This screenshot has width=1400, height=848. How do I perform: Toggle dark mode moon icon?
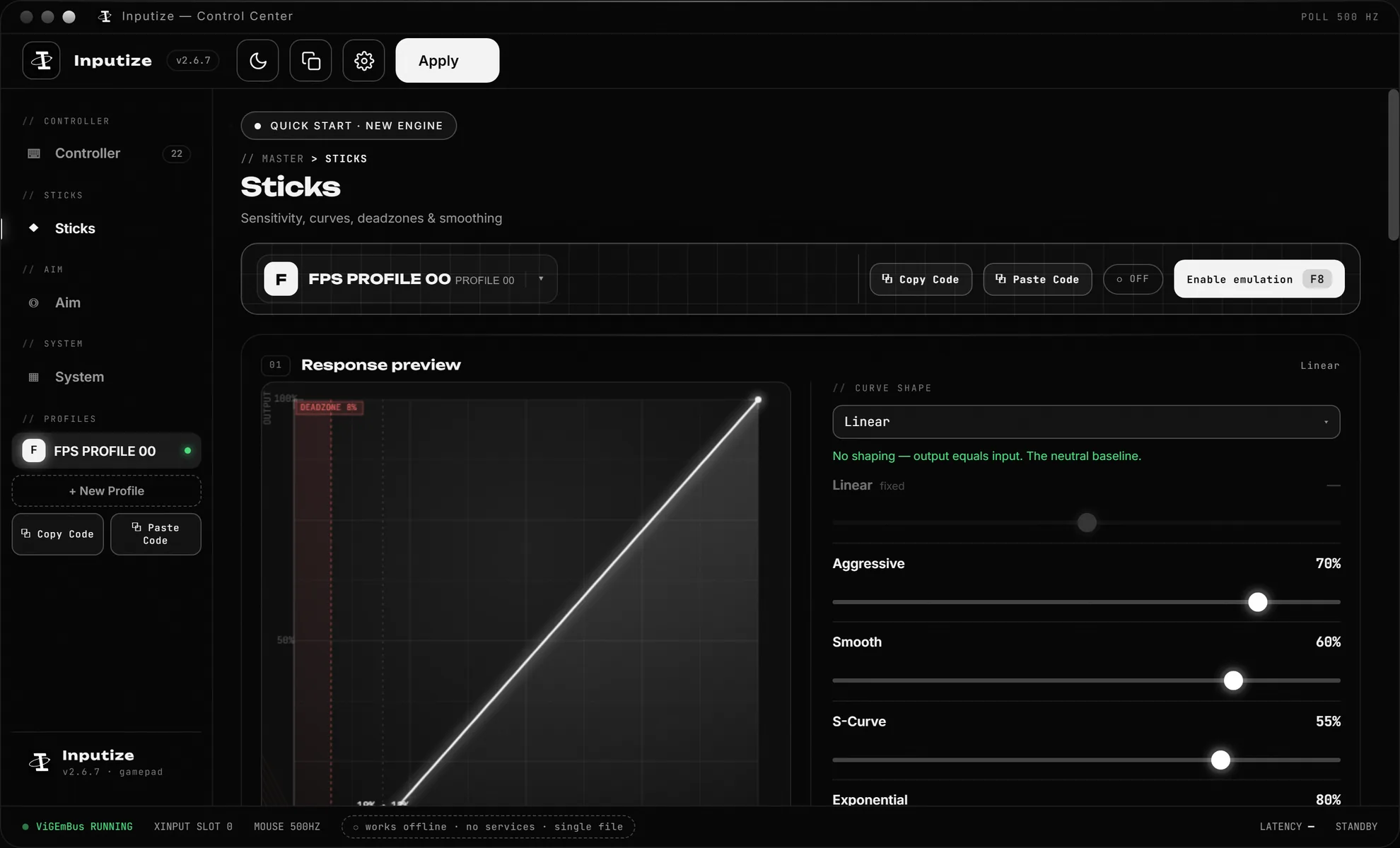pyautogui.click(x=257, y=61)
